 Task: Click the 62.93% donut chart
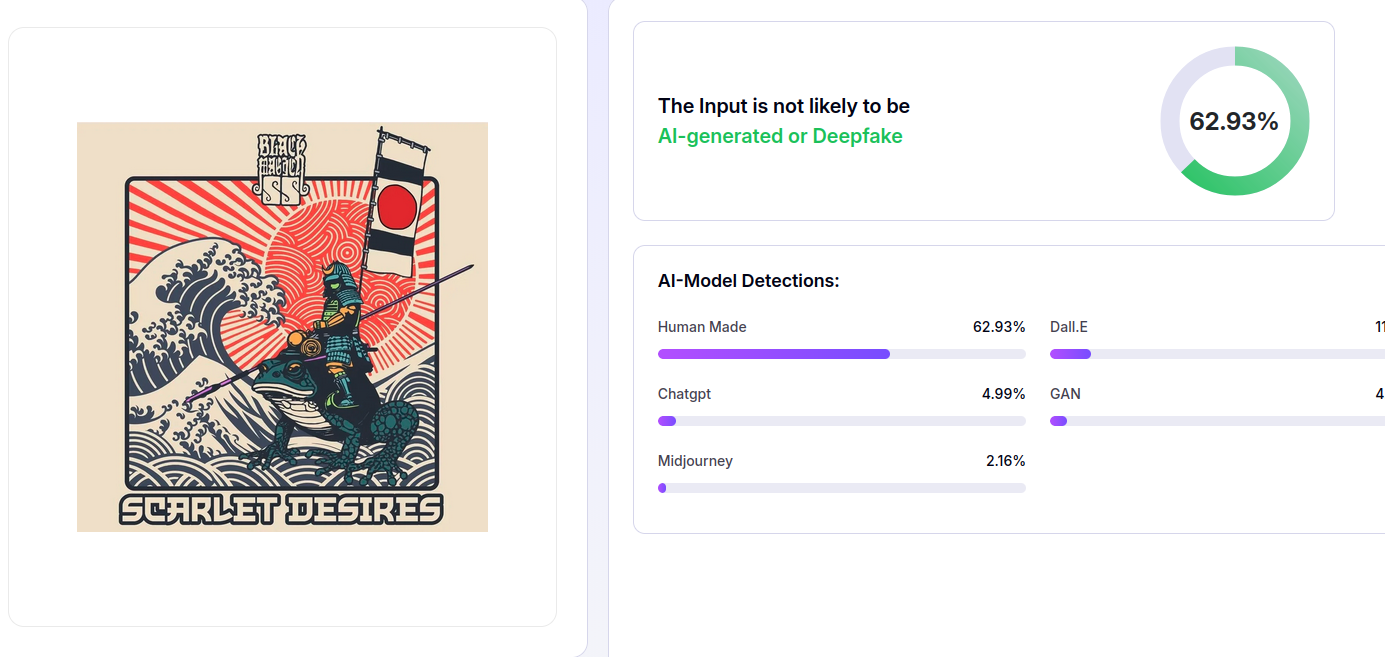pyautogui.click(x=1234, y=121)
